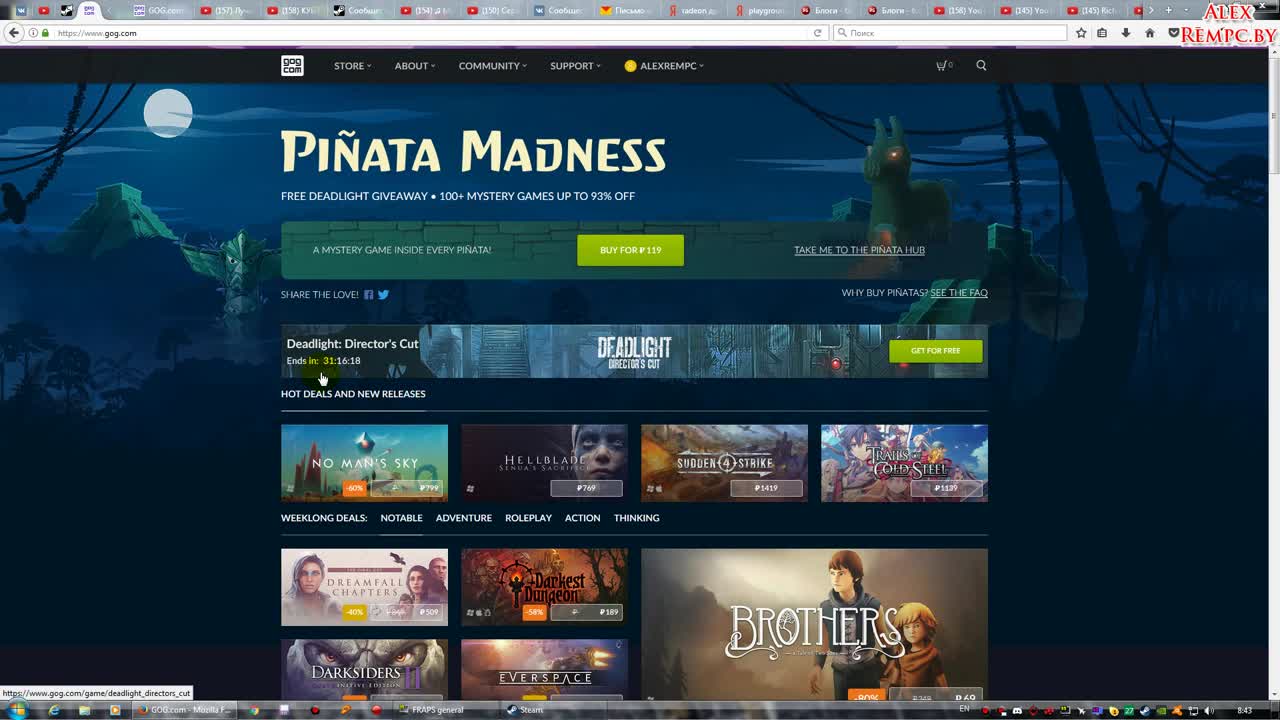The width and height of the screenshot is (1280, 720).
Task: Open the shopping cart
Action: pos(943,65)
